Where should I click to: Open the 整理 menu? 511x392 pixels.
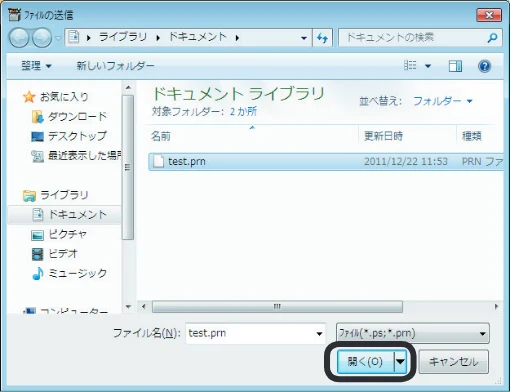click(x=36, y=66)
